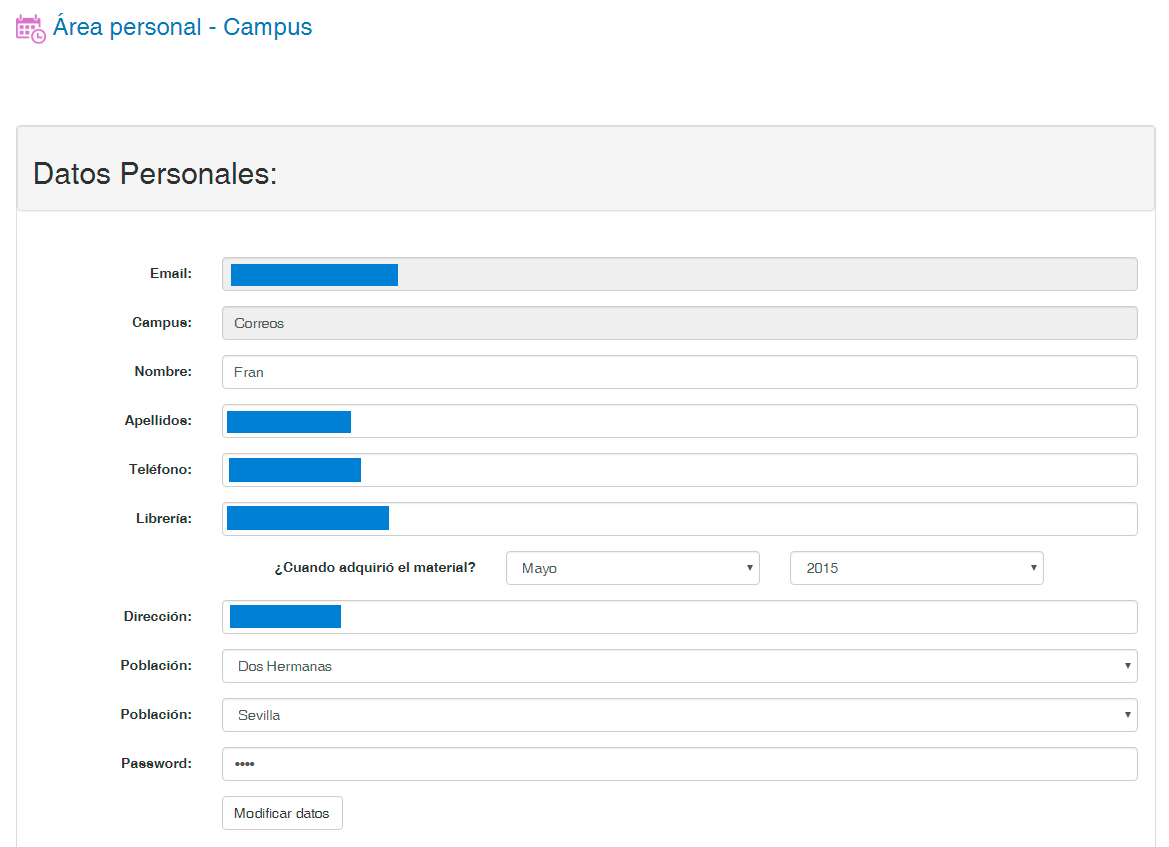
Task: Expand the Población dropdown showing Dos Hermanas
Action: (679, 666)
